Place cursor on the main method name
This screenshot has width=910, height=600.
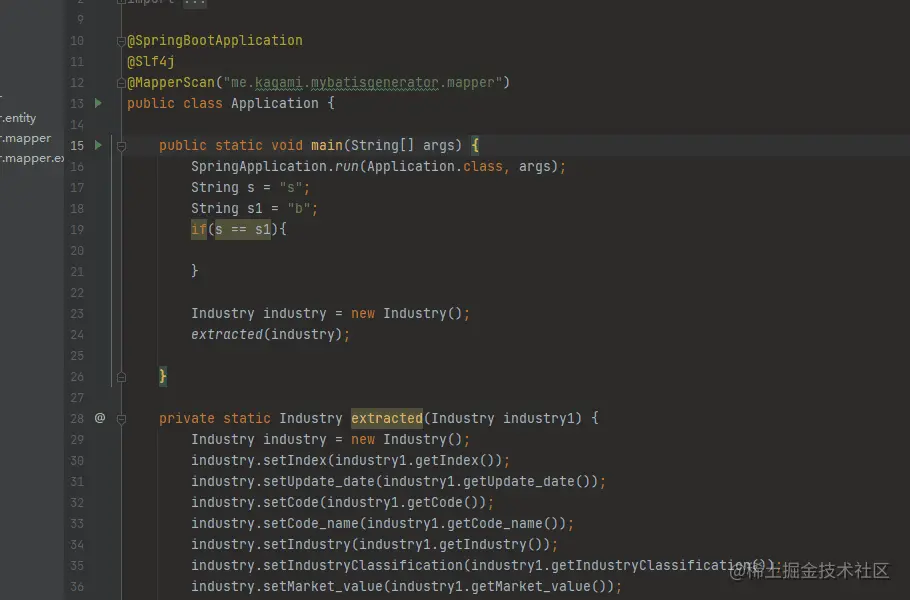click(325, 145)
